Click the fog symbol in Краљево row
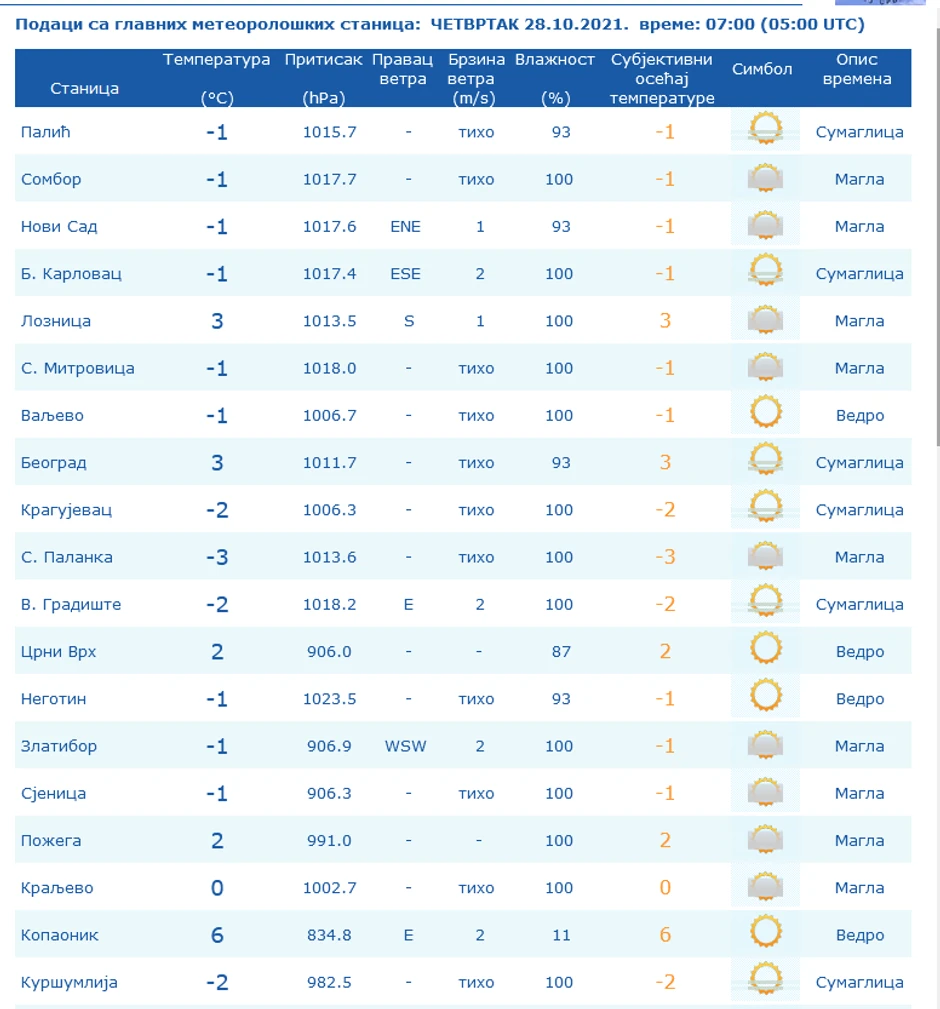The image size is (940, 1009). point(765,885)
